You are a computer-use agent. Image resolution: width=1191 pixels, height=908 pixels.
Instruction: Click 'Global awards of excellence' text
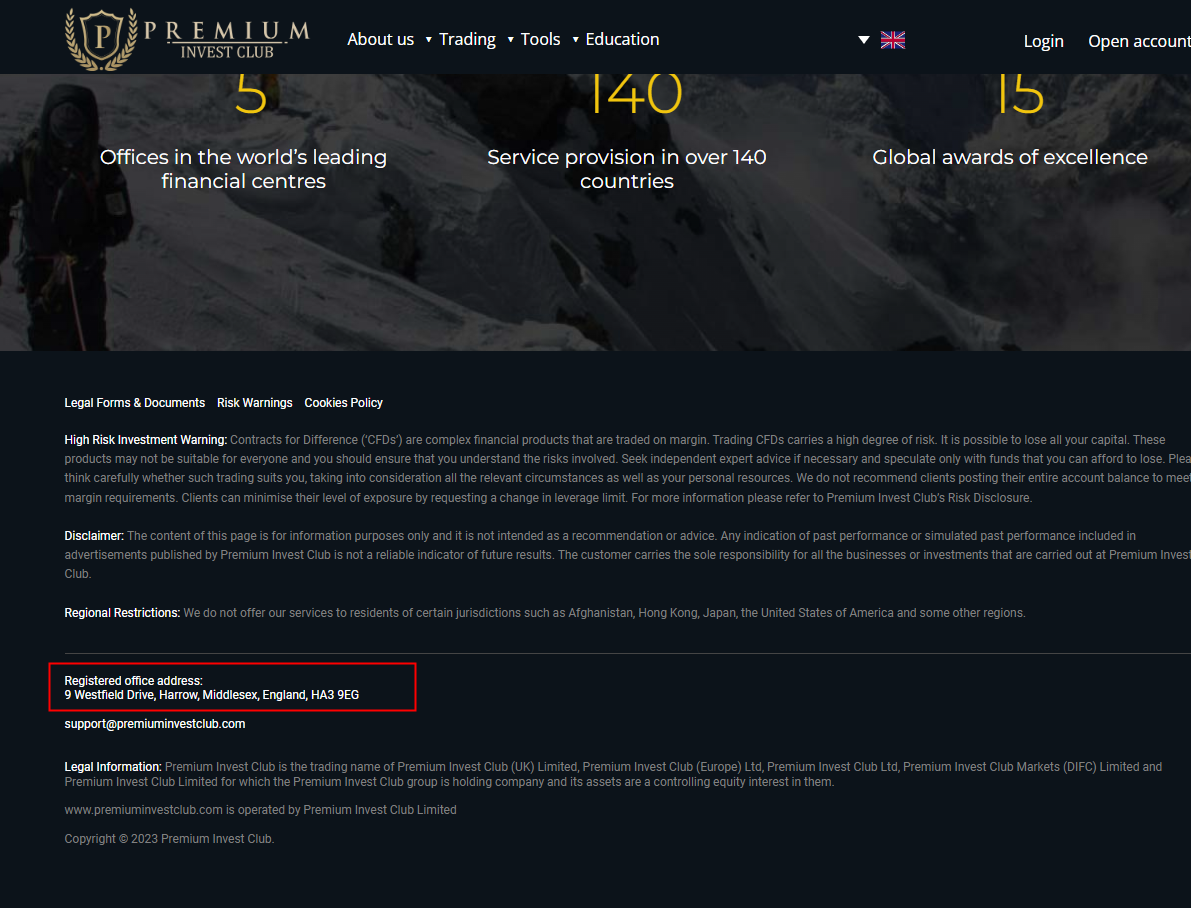1009,157
